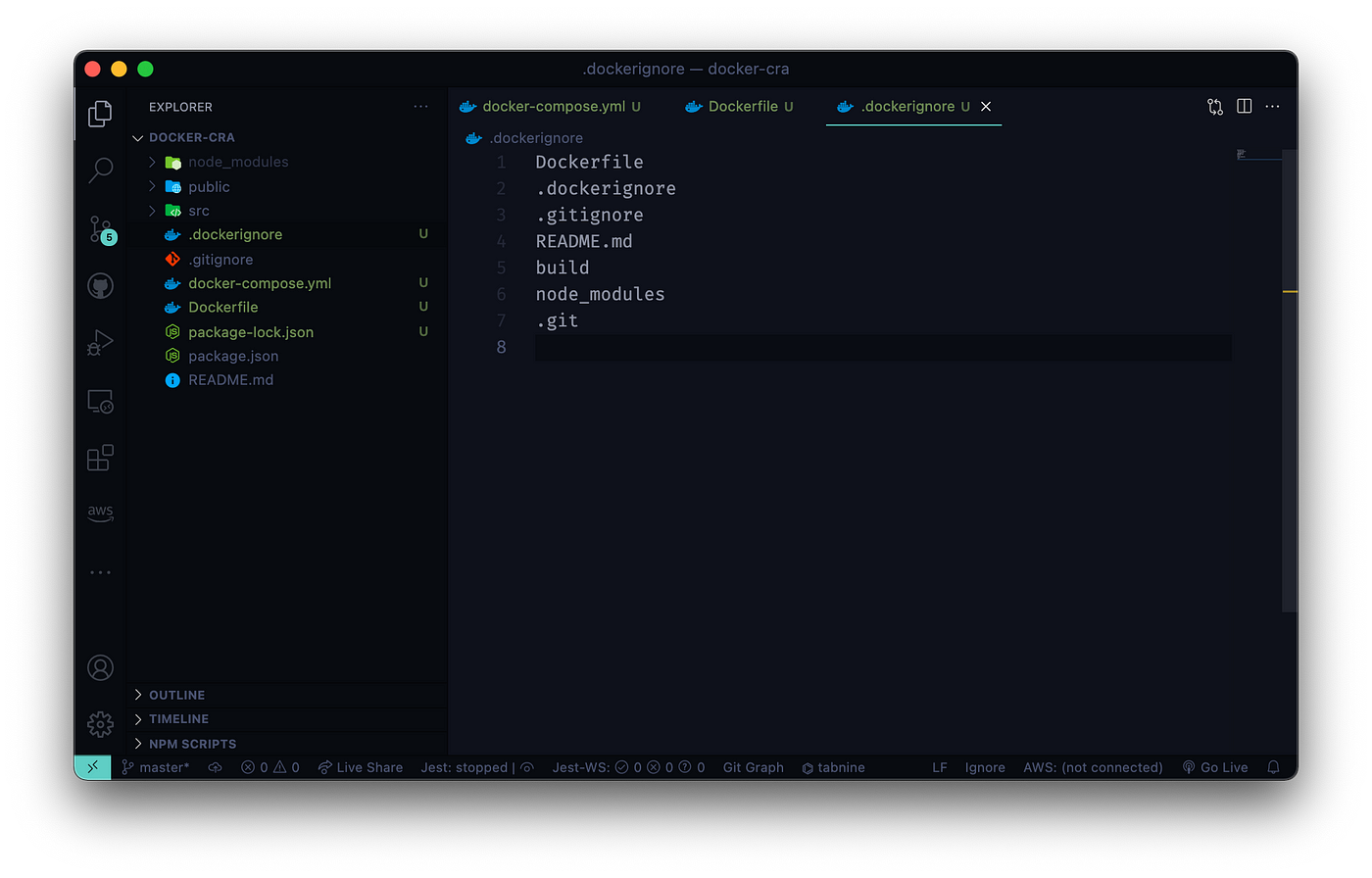Open the GitHub view in activity bar

tap(100, 286)
